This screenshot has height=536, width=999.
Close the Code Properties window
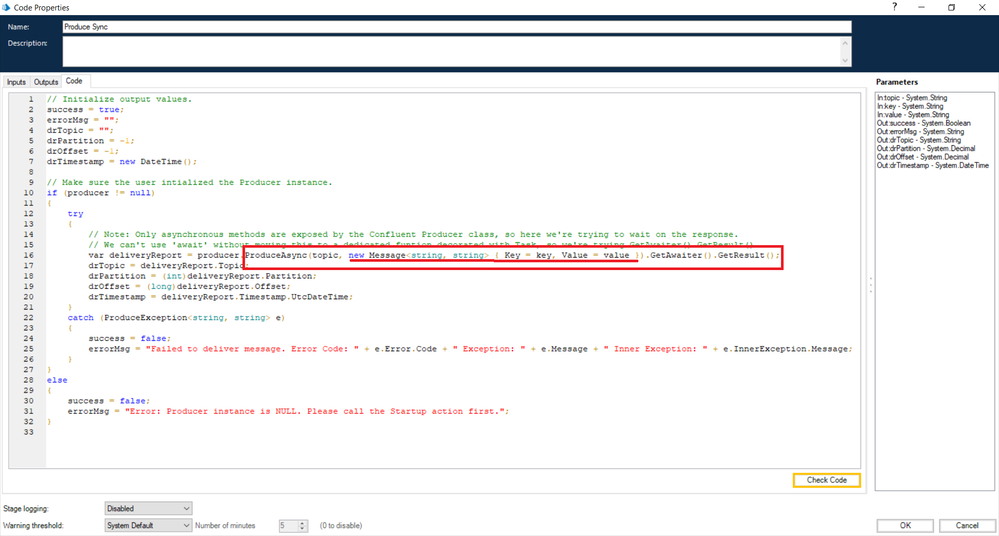[x=982, y=7]
